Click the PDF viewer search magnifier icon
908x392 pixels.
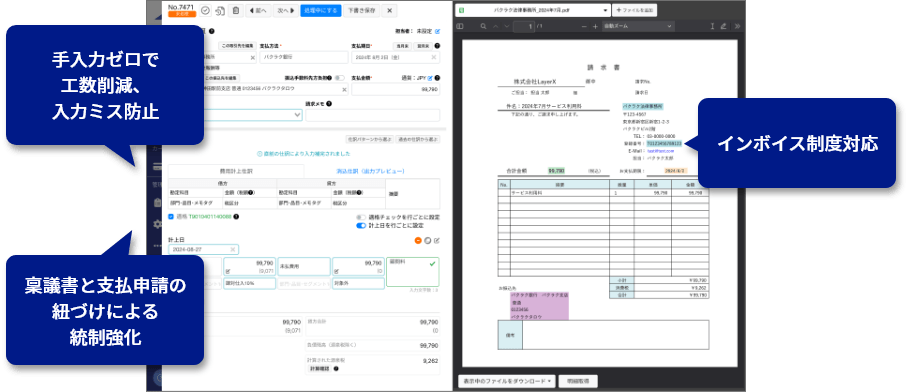point(483,26)
